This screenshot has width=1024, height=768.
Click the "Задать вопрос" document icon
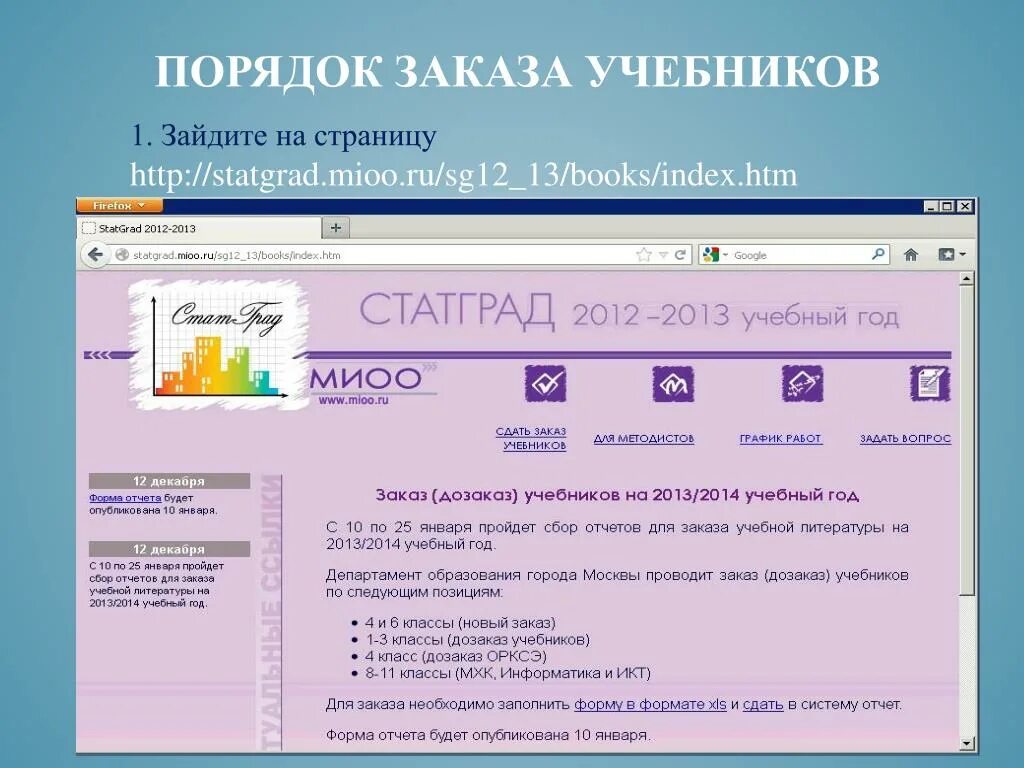pyautogui.click(x=929, y=383)
